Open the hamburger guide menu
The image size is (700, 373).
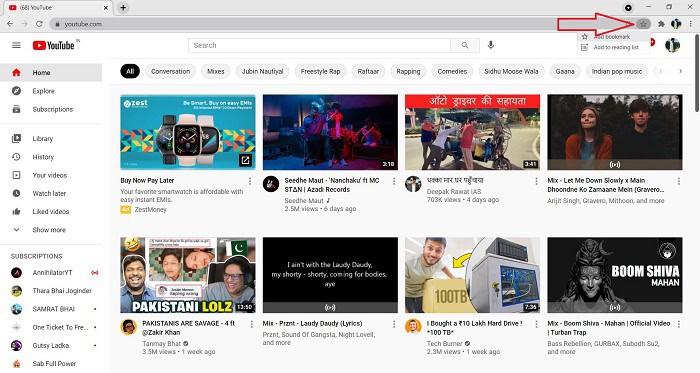click(16, 45)
